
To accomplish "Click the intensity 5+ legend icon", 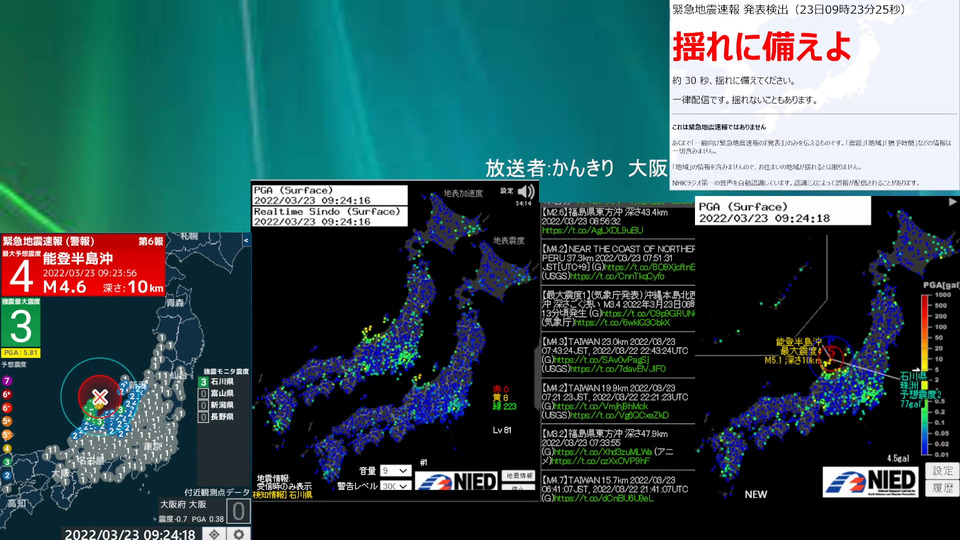I will pyautogui.click(x=7, y=422).
